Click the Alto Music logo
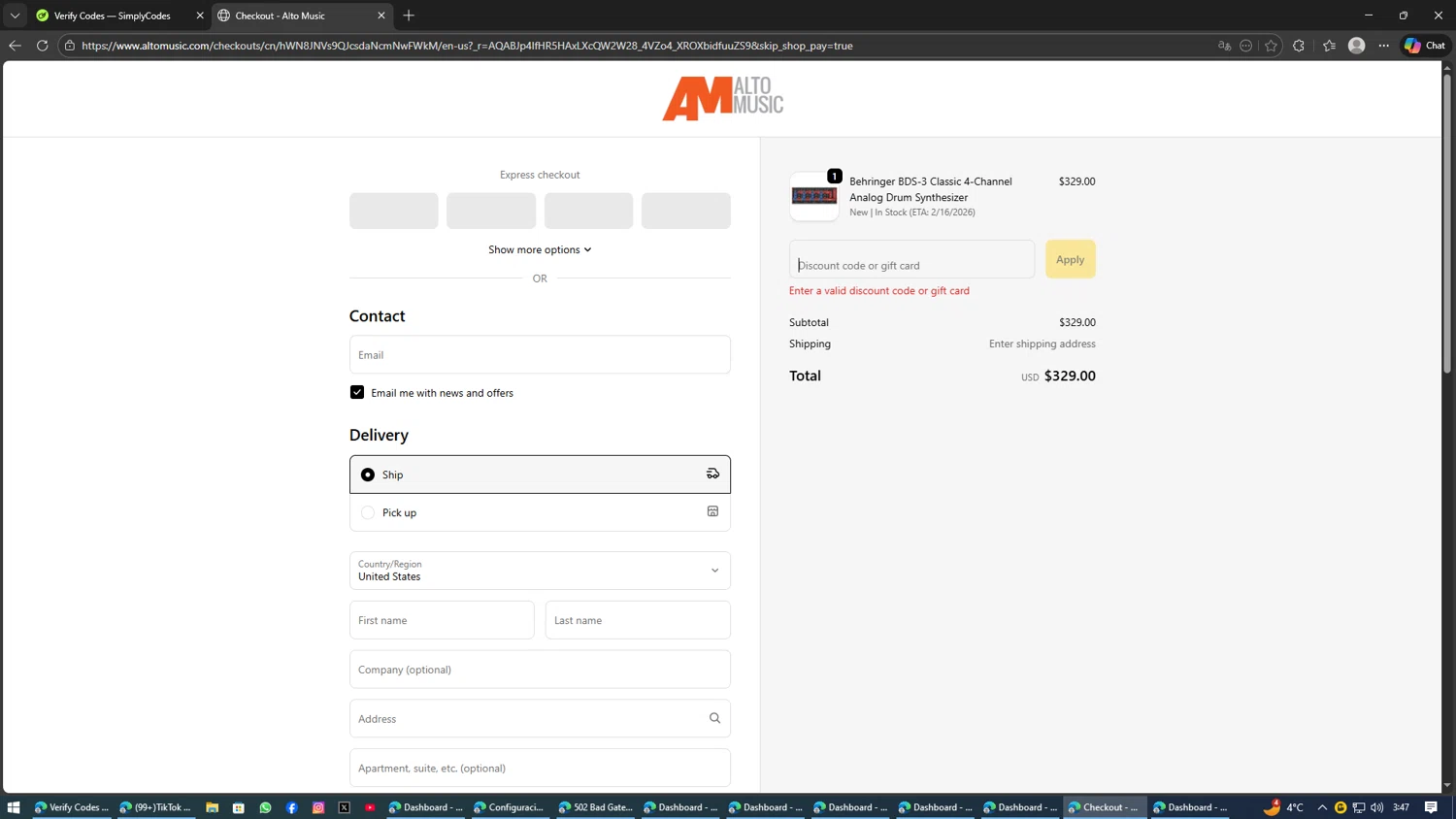 (x=722, y=98)
